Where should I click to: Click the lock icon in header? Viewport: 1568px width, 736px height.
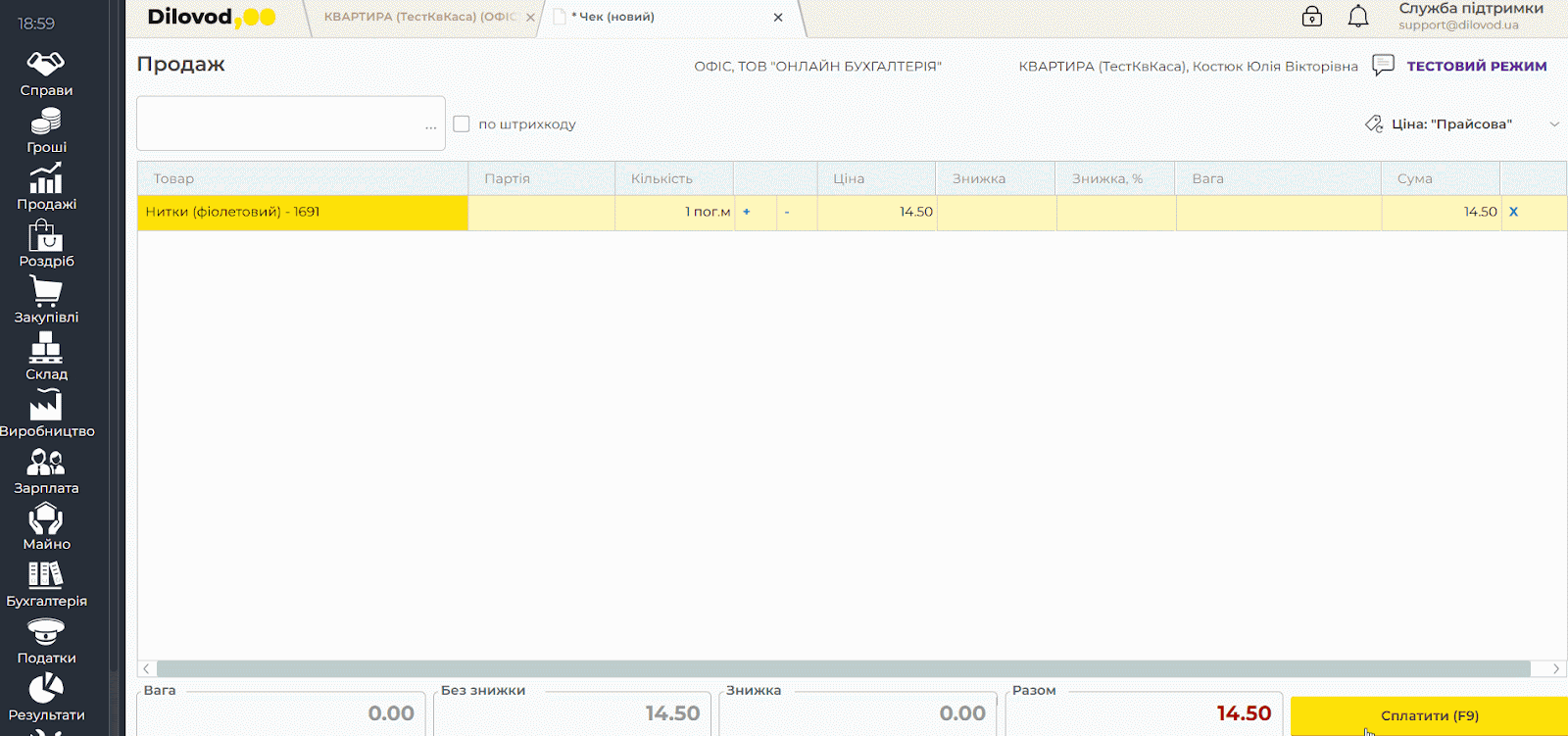[x=1312, y=17]
